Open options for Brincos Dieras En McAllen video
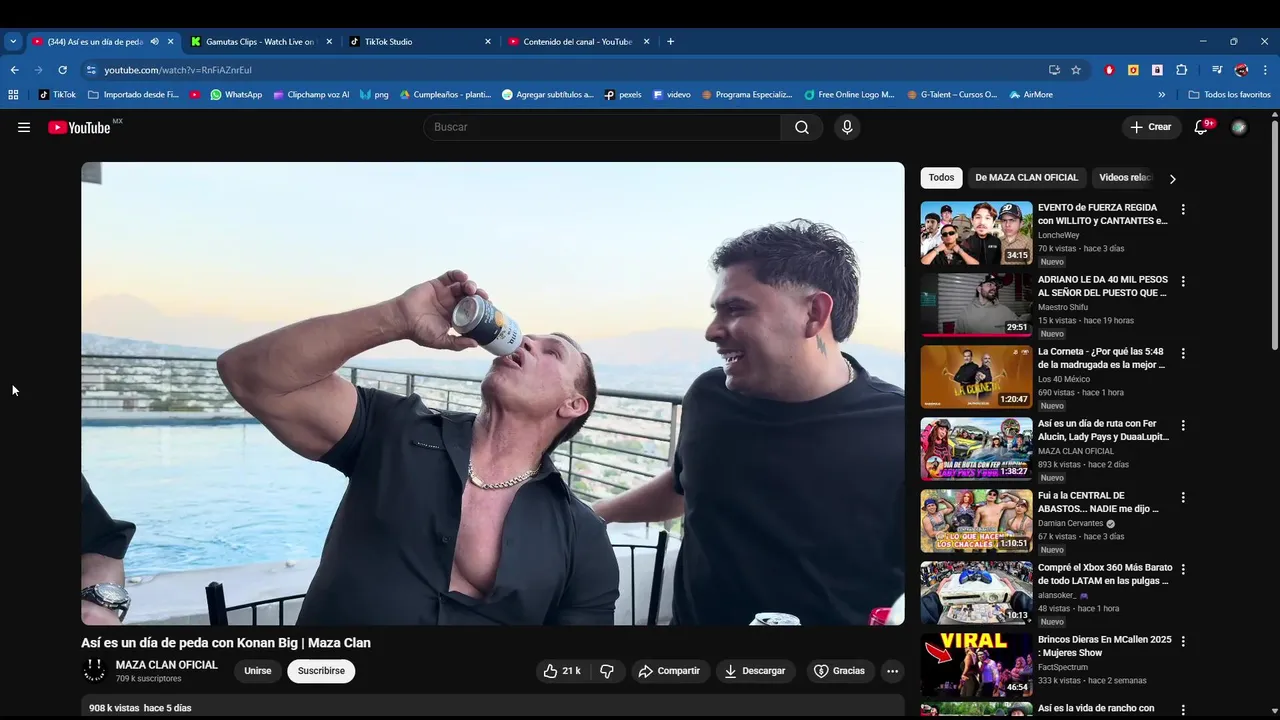The height and width of the screenshot is (720, 1280). (1183, 642)
